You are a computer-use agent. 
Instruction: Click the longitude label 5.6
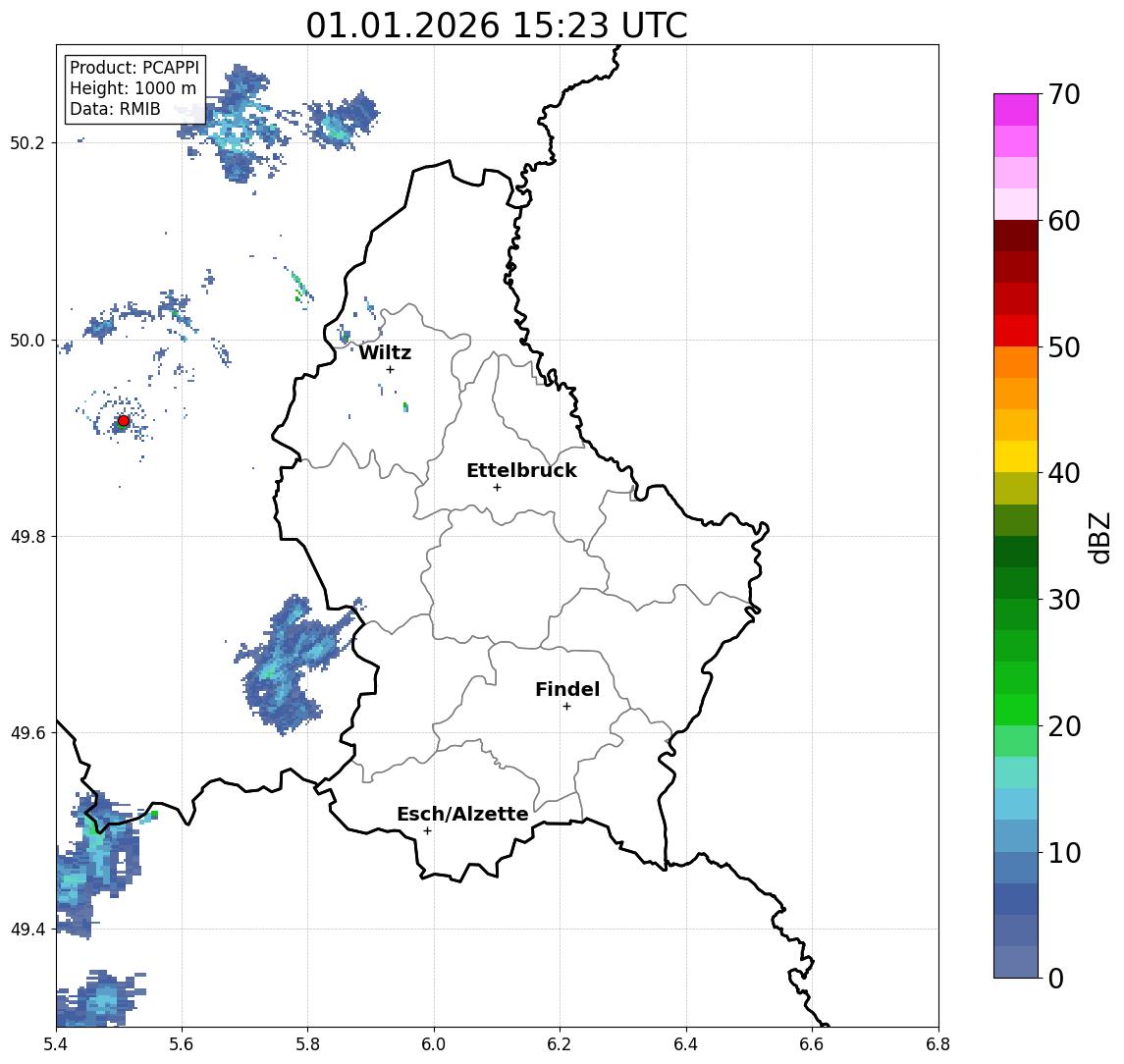click(x=182, y=1044)
